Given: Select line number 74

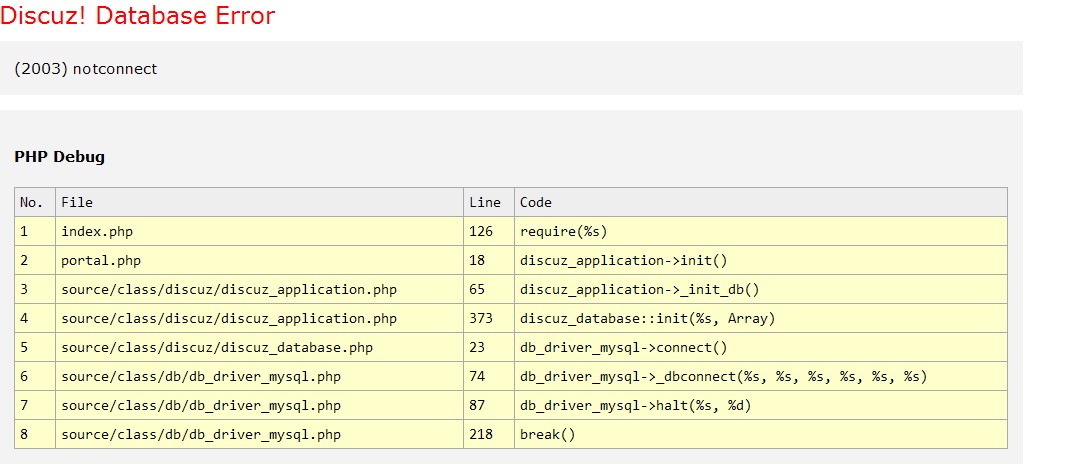Looking at the screenshot, I should point(476,376).
